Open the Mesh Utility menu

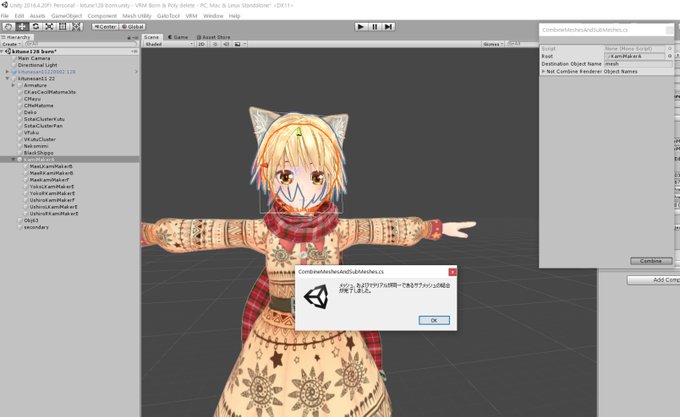coord(137,16)
